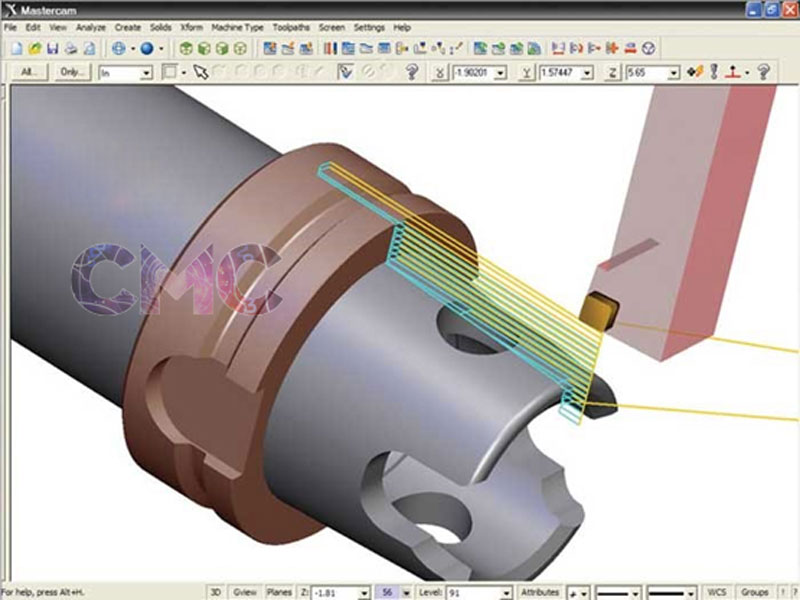Open the Create menu
Screen dimensions: 800x600
point(128,28)
